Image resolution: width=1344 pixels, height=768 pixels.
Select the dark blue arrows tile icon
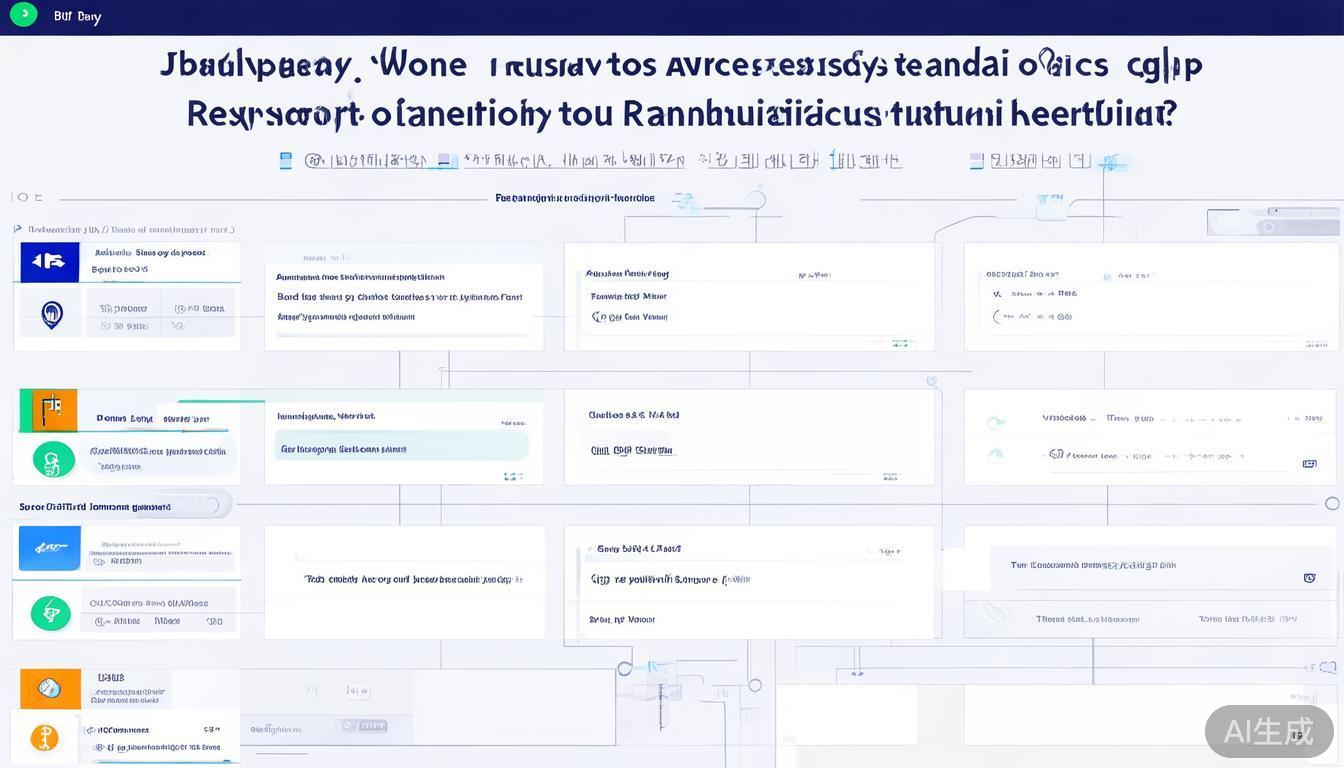point(49,261)
